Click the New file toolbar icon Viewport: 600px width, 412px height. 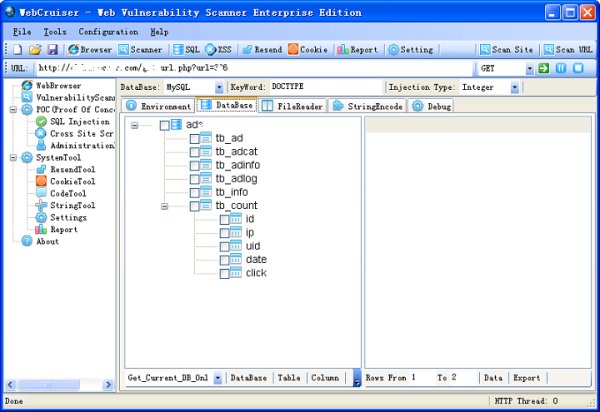point(18,49)
